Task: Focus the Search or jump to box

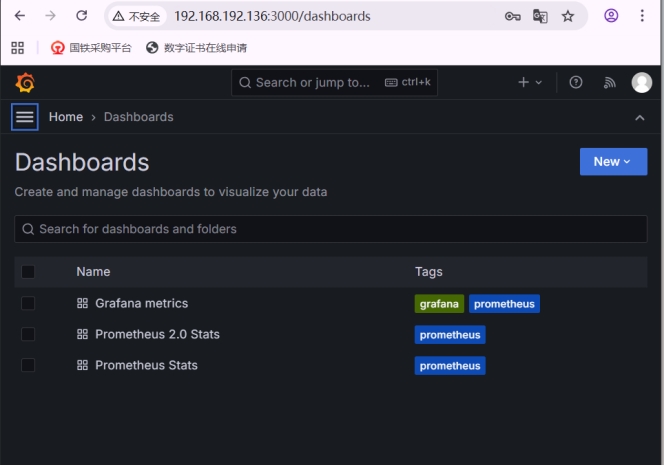Action: click(x=334, y=83)
